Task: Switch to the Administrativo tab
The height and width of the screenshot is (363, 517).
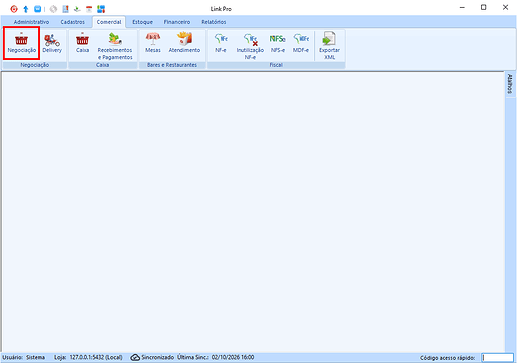Action: (x=31, y=22)
